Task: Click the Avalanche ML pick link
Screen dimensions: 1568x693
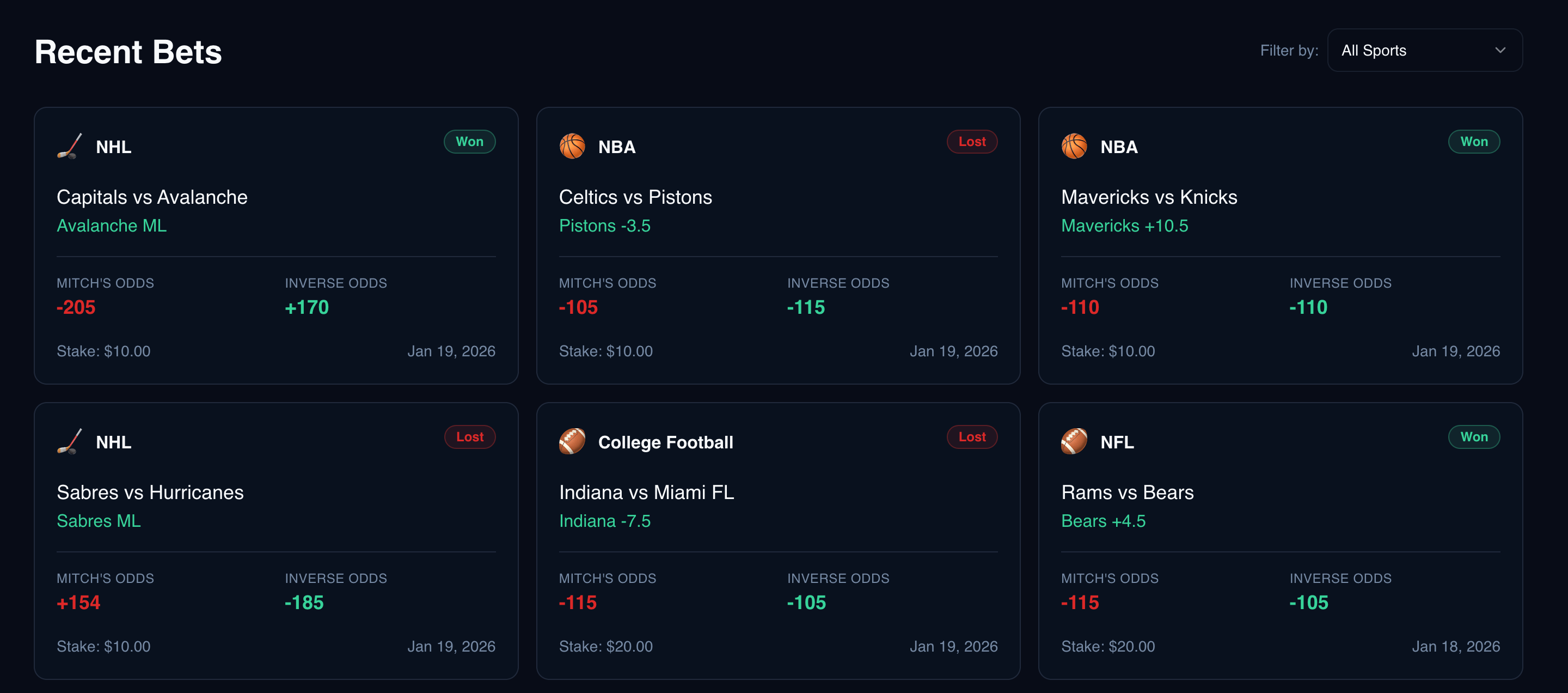Action: click(x=112, y=226)
